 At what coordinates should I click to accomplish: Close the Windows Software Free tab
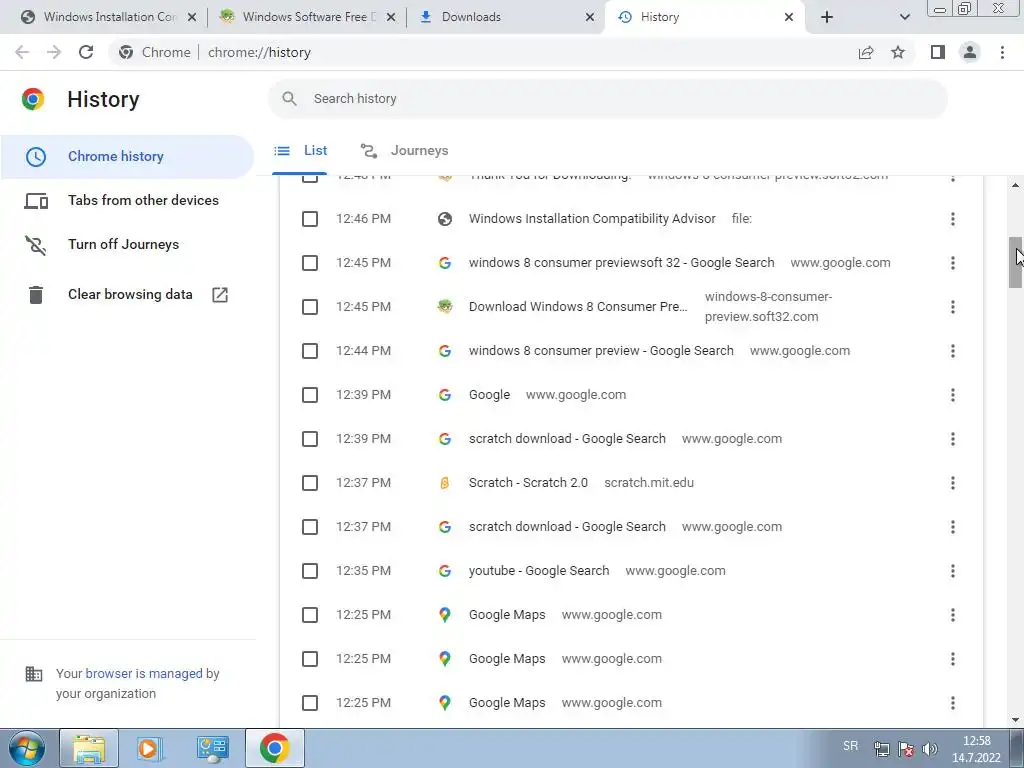point(391,17)
